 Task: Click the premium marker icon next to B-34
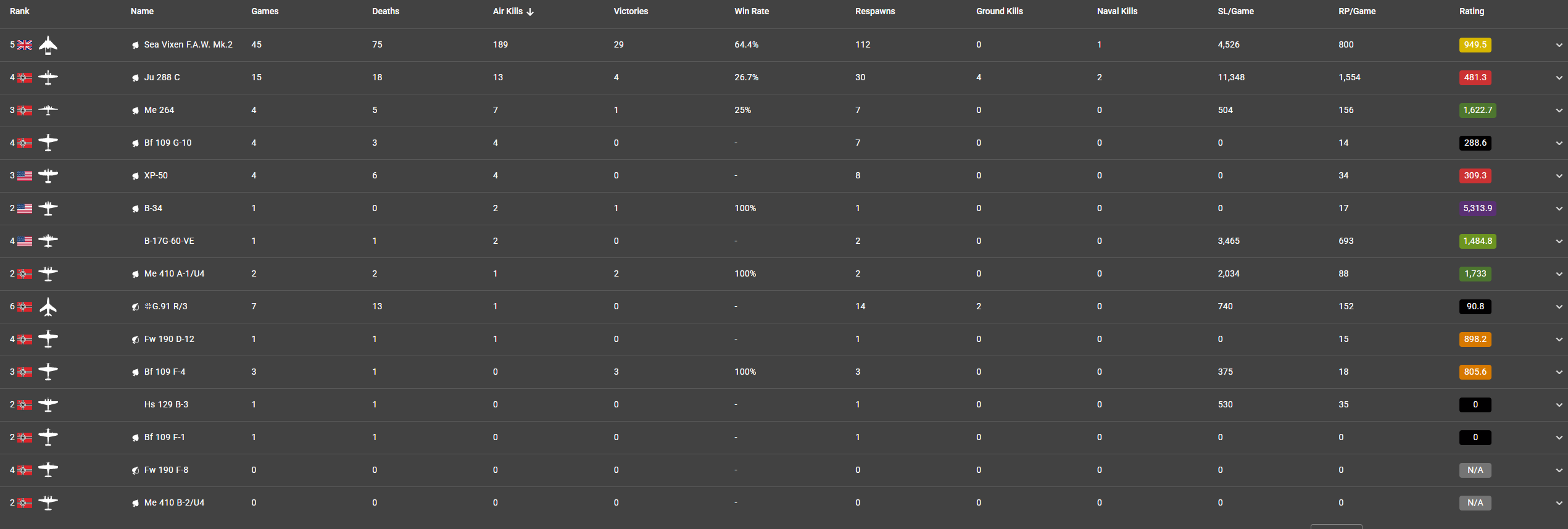(x=135, y=209)
